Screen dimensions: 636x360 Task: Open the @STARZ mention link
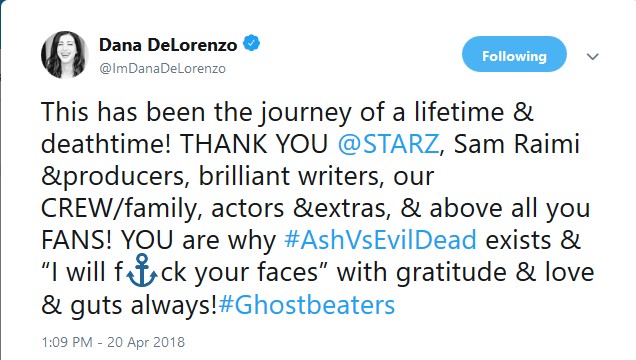[388, 144]
